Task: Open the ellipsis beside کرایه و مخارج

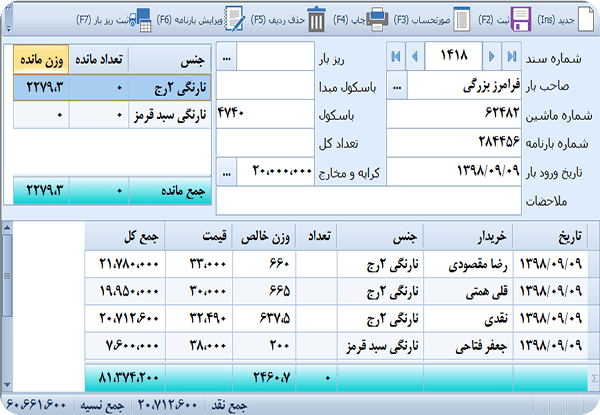Action: 227,172
